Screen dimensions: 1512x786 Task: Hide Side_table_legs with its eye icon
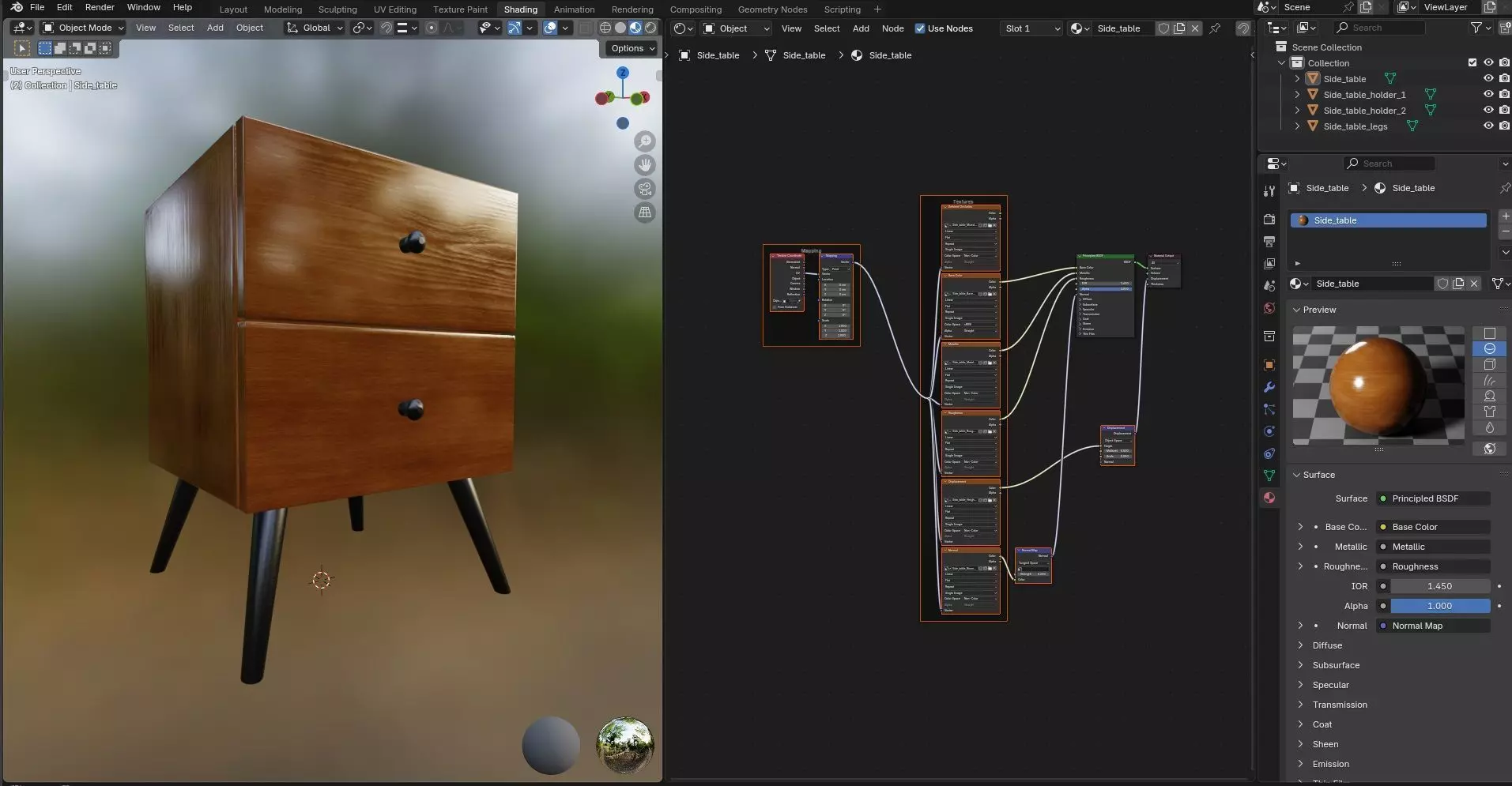1487,126
